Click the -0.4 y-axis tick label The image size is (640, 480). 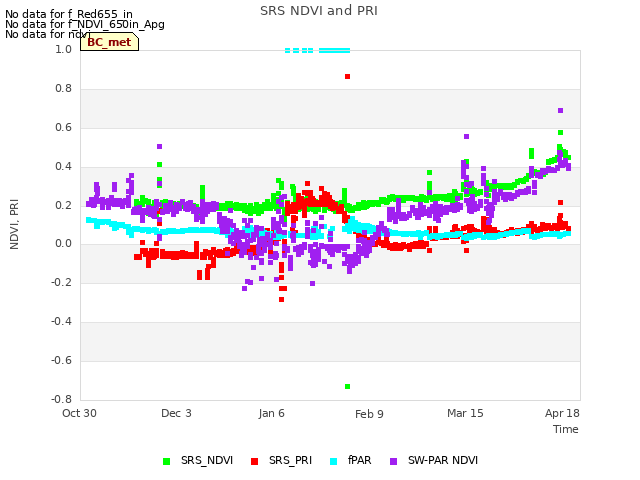pos(62,322)
